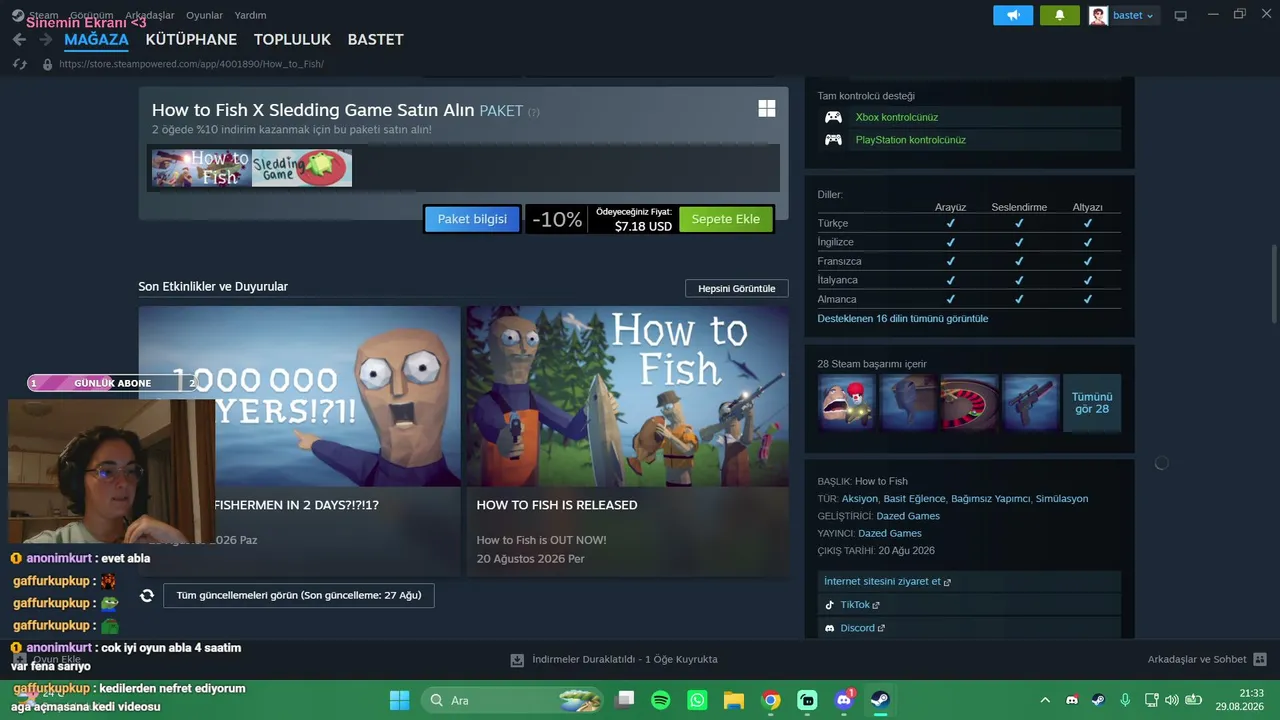Open the Yardım menu
Screen dimensions: 1280x720
pos(250,15)
